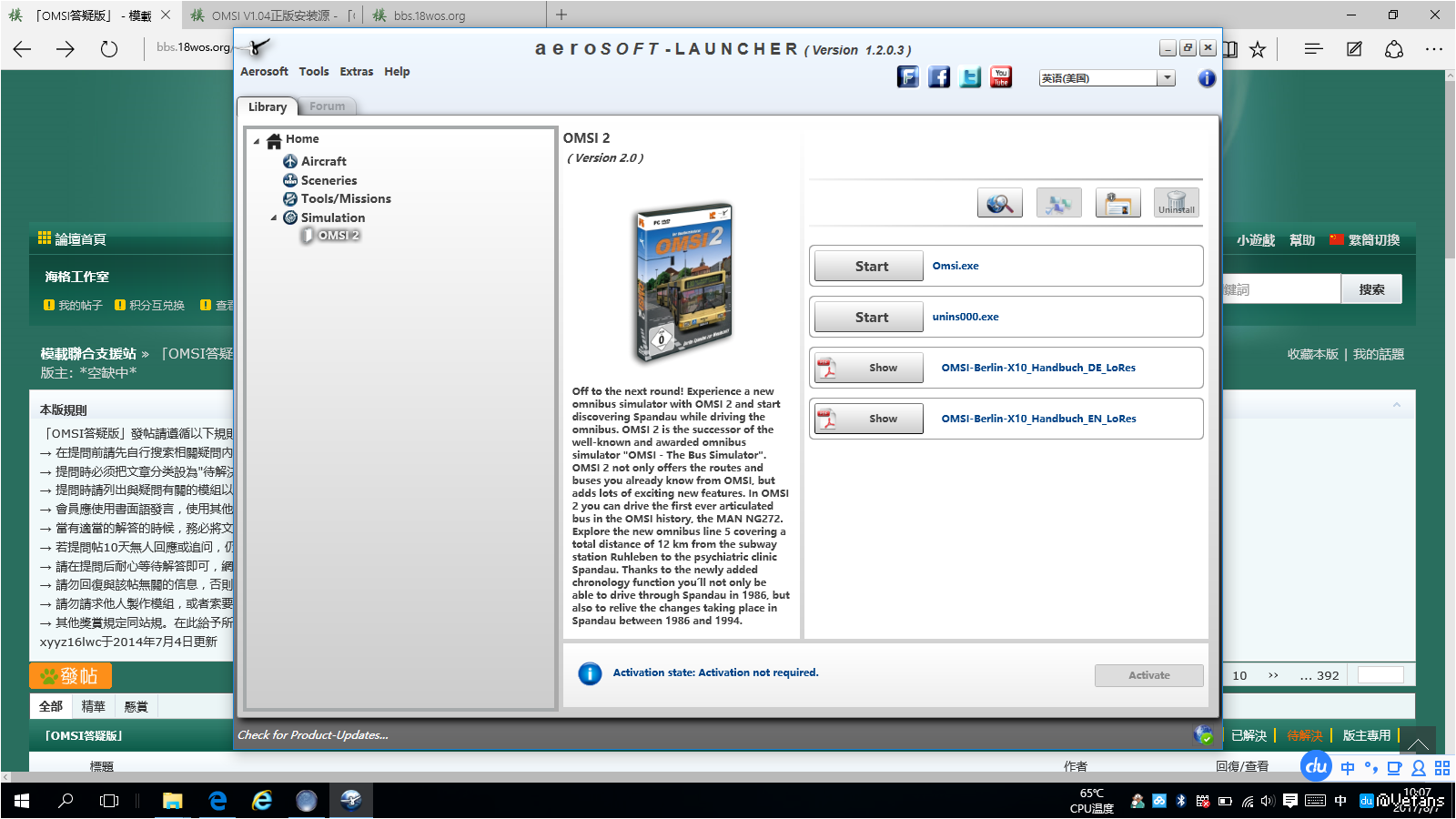Open the Windows Start menu
1456x819 pixels.
(22, 801)
